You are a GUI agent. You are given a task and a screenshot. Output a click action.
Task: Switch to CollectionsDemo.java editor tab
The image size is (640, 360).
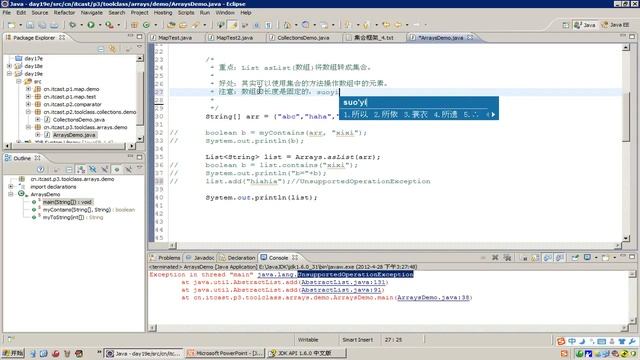point(303,38)
